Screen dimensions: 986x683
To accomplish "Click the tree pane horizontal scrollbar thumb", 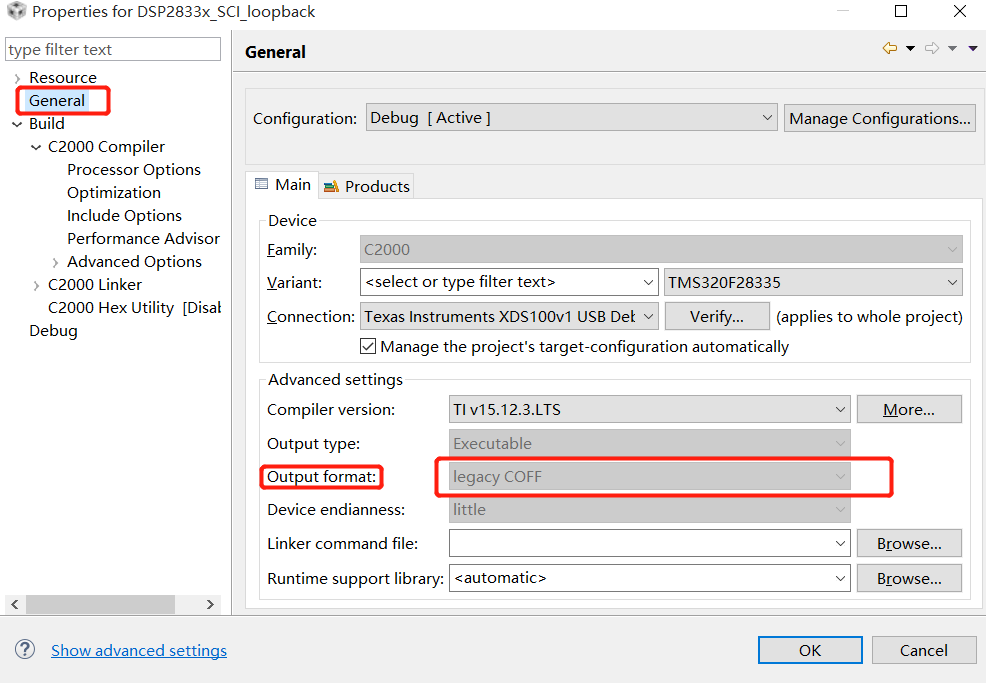I will point(101,604).
